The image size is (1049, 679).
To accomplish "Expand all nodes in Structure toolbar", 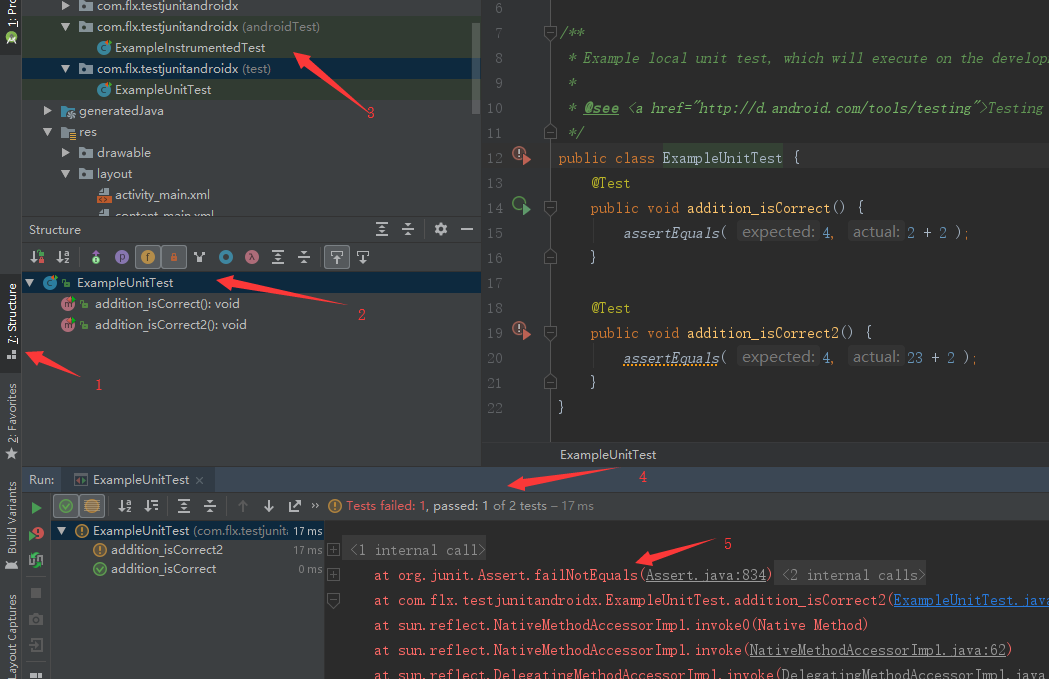I will [x=278, y=257].
